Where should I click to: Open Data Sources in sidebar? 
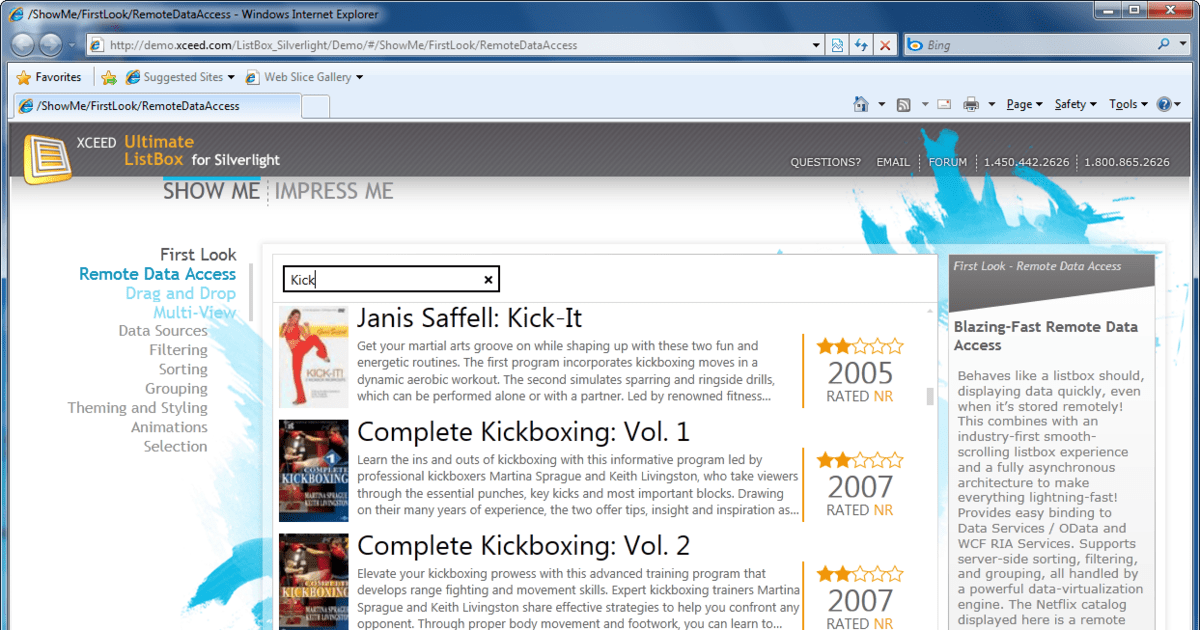click(x=163, y=331)
